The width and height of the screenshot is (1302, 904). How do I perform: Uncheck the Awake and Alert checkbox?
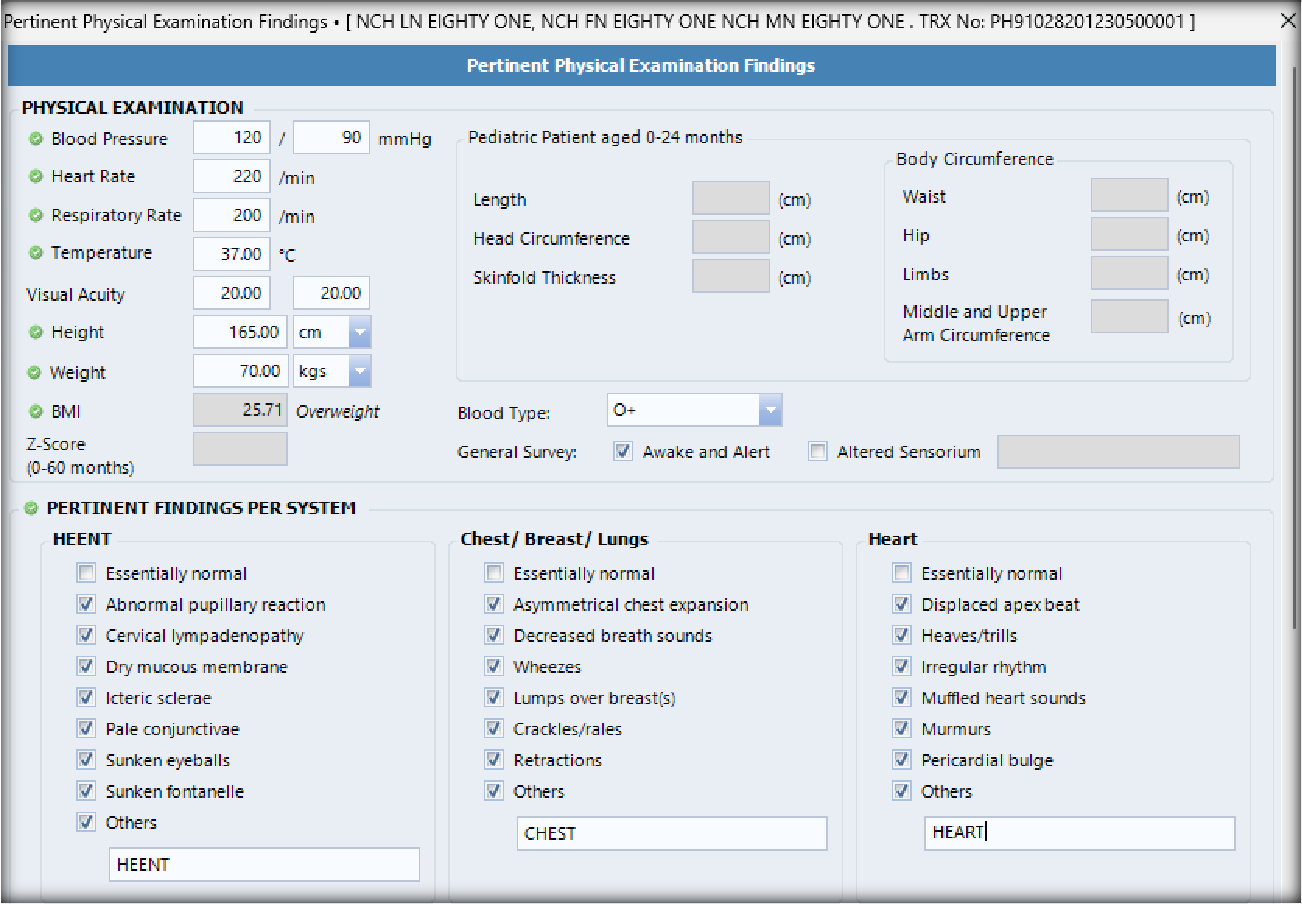coord(623,452)
